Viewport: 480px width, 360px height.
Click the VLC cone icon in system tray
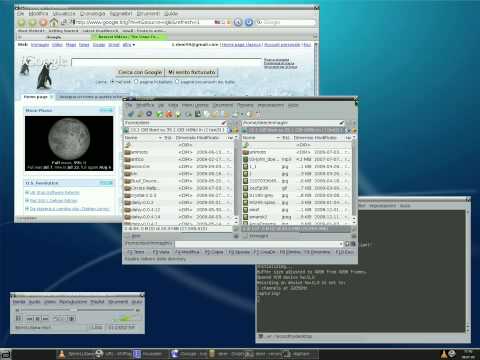[x=444, y=354]
